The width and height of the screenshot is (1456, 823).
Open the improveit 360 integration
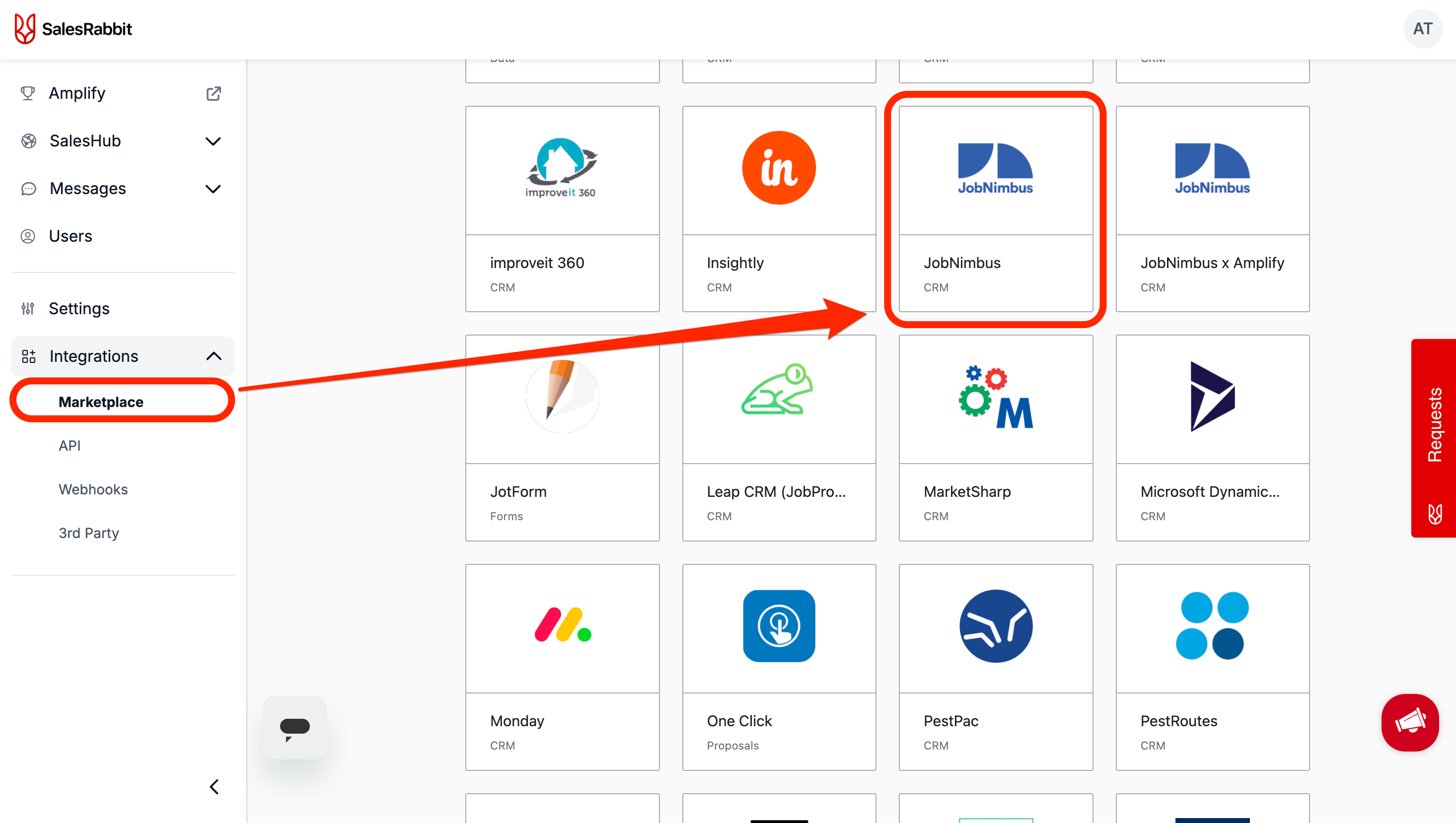tap(562, 209)
